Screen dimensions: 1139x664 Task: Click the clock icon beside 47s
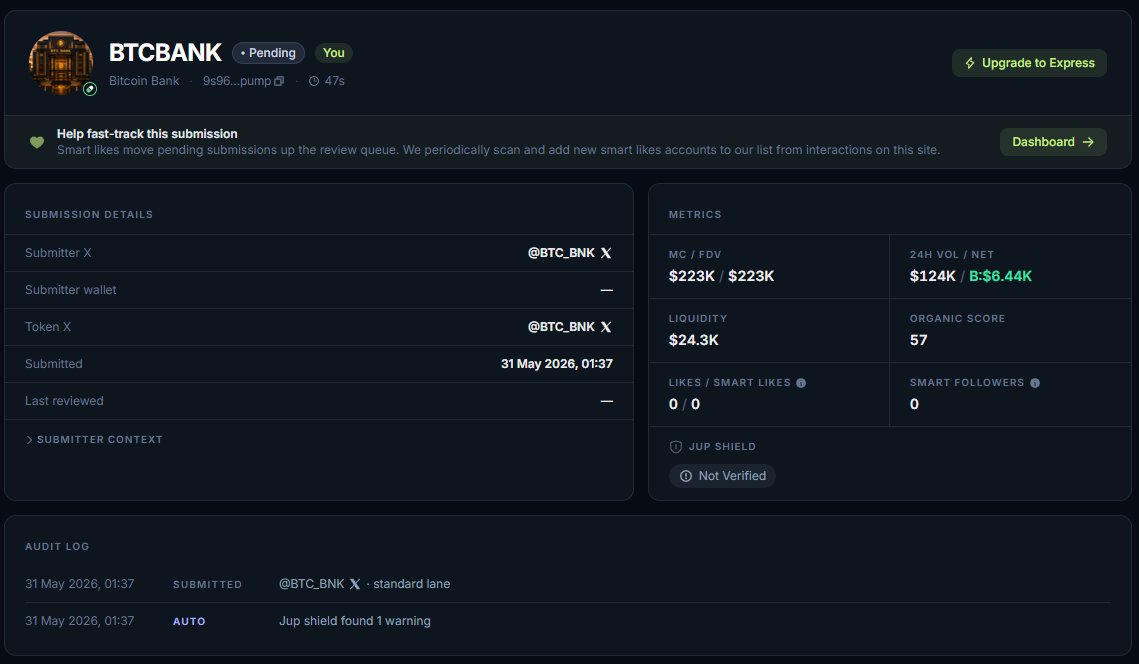(314, 81)
